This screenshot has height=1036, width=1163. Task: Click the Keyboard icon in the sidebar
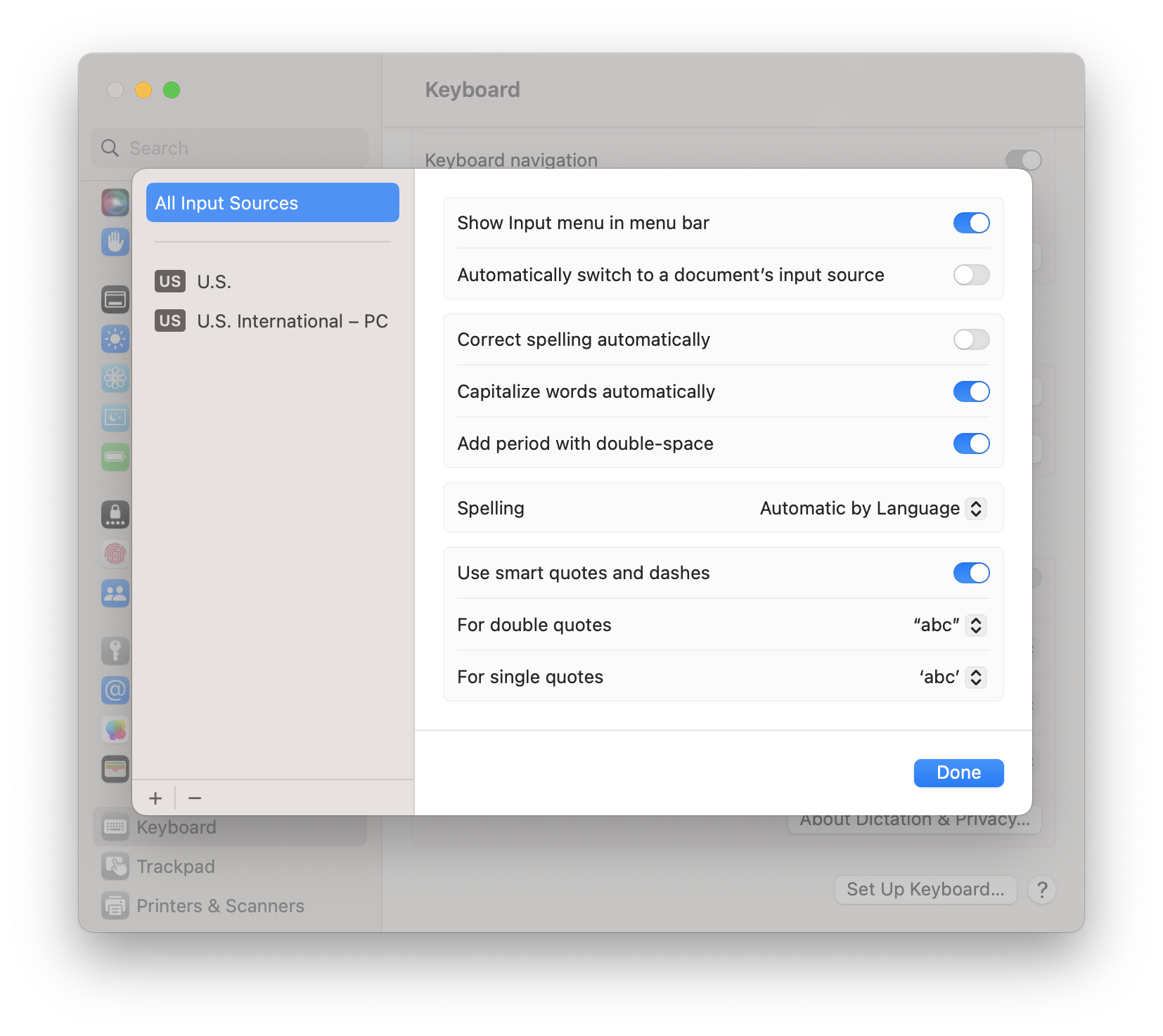(115, 827)
